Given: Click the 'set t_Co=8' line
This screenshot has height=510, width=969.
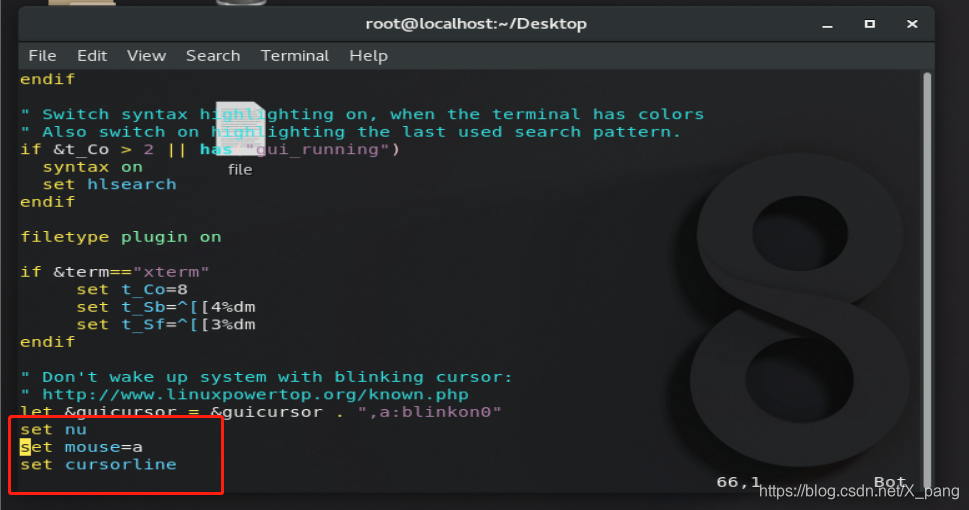Looking at the screenshot, I should point(132,289).
